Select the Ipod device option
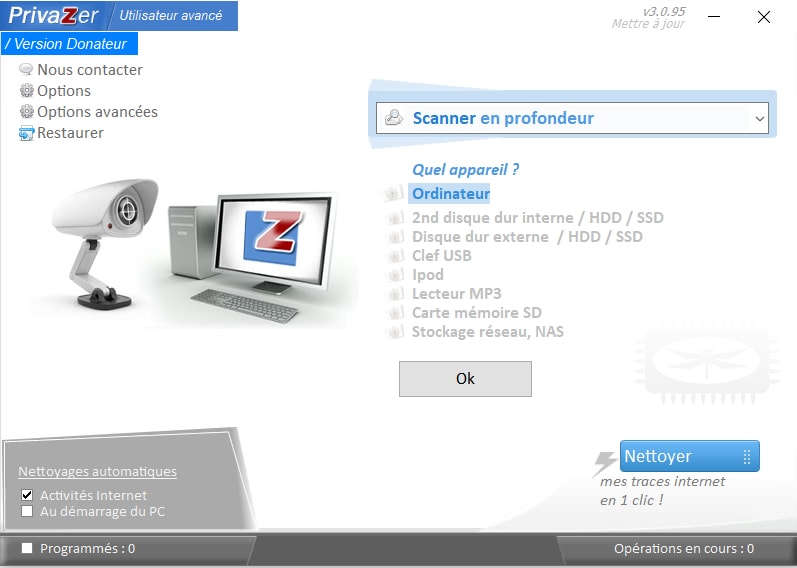The height and width of the screenshot is (568, 797). click(x=427, y=275)
